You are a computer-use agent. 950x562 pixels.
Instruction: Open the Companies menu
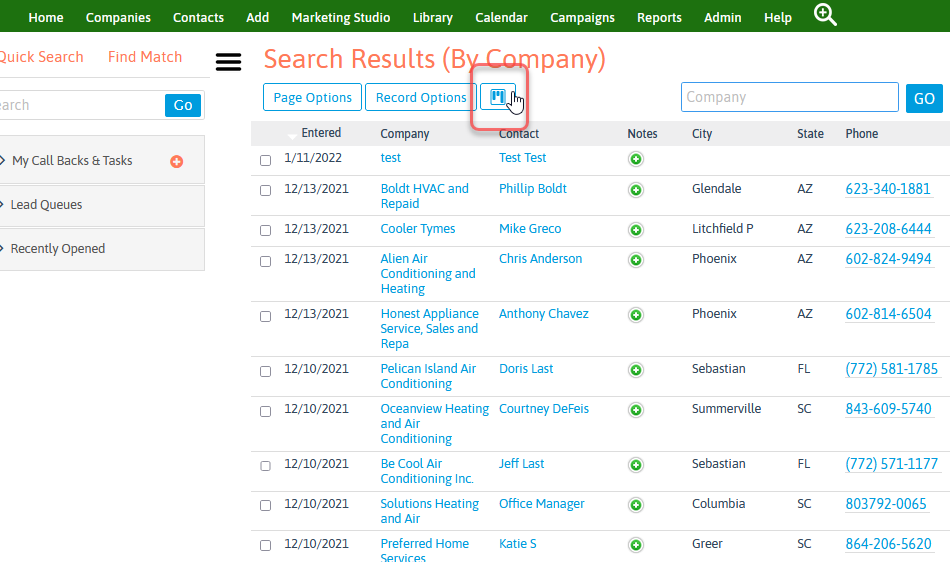pyautogui.click(x=118, y=18)
